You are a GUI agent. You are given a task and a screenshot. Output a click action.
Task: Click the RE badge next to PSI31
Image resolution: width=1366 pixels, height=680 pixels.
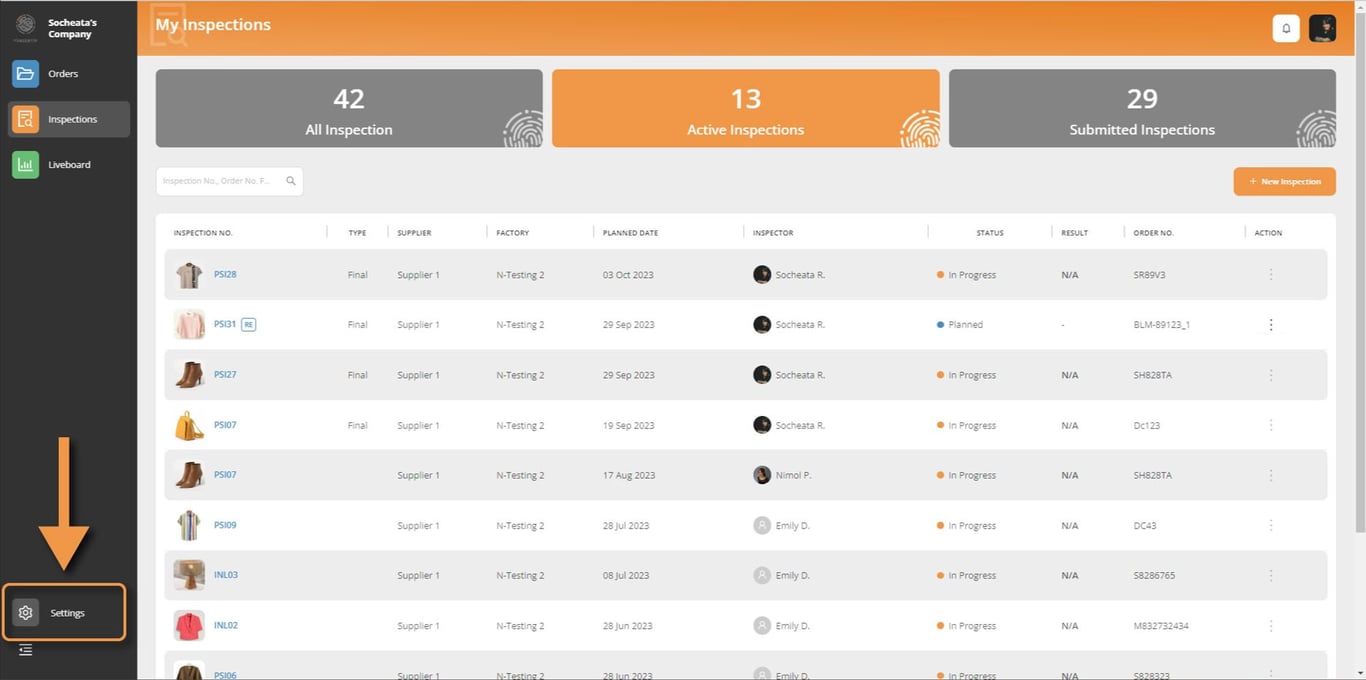249,324
